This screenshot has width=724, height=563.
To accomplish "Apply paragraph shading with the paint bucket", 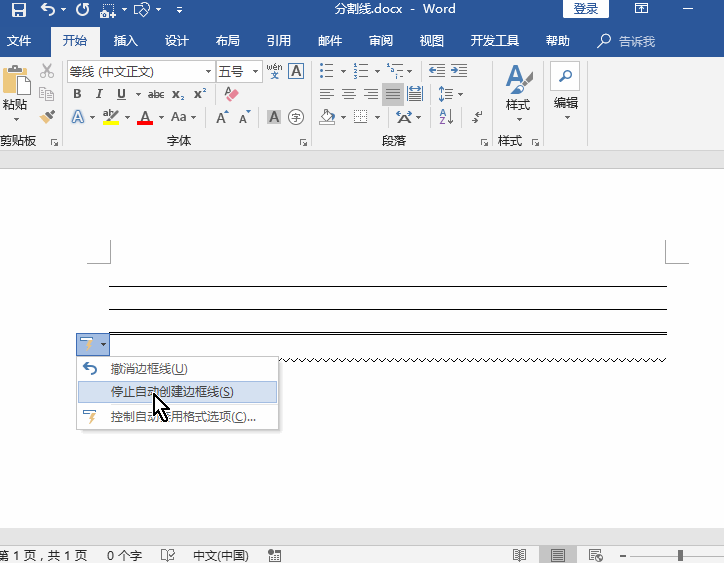I will click(327, 117).
